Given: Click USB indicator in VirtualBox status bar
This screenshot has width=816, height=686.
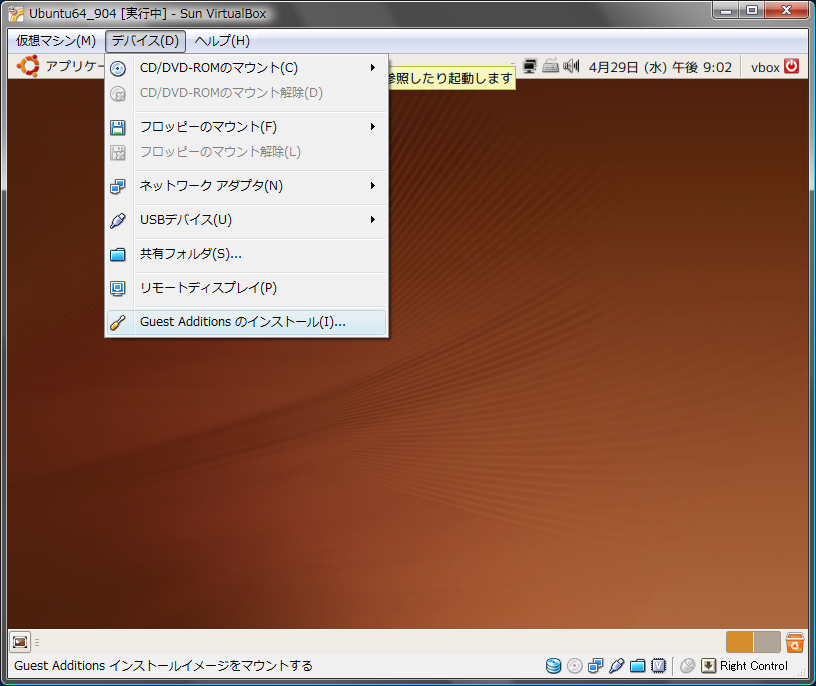Looking at the screenshot, I should [616, 666].
